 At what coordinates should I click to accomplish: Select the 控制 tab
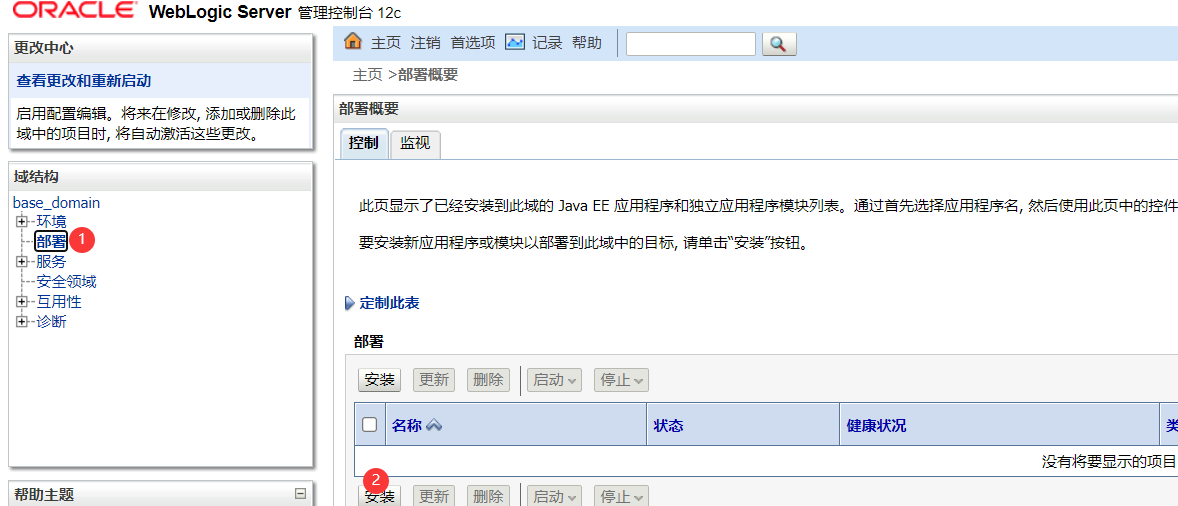coord(364,144)
